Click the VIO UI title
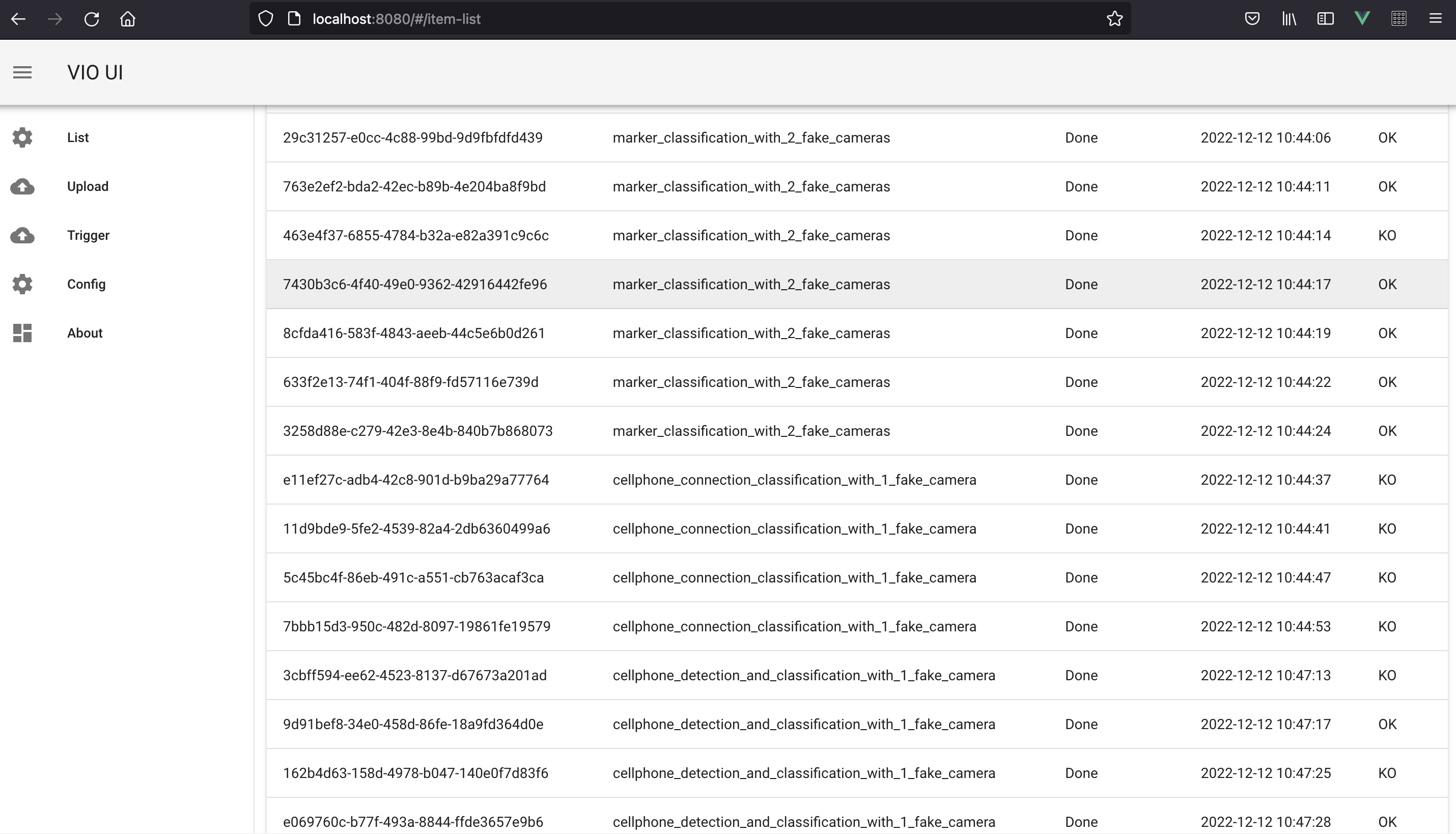The height and width of the screenshot is (834, 1456). coord(95,73)
